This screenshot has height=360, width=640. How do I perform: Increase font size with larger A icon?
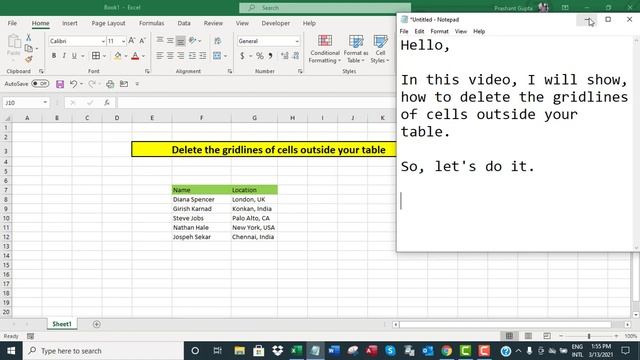131,41
